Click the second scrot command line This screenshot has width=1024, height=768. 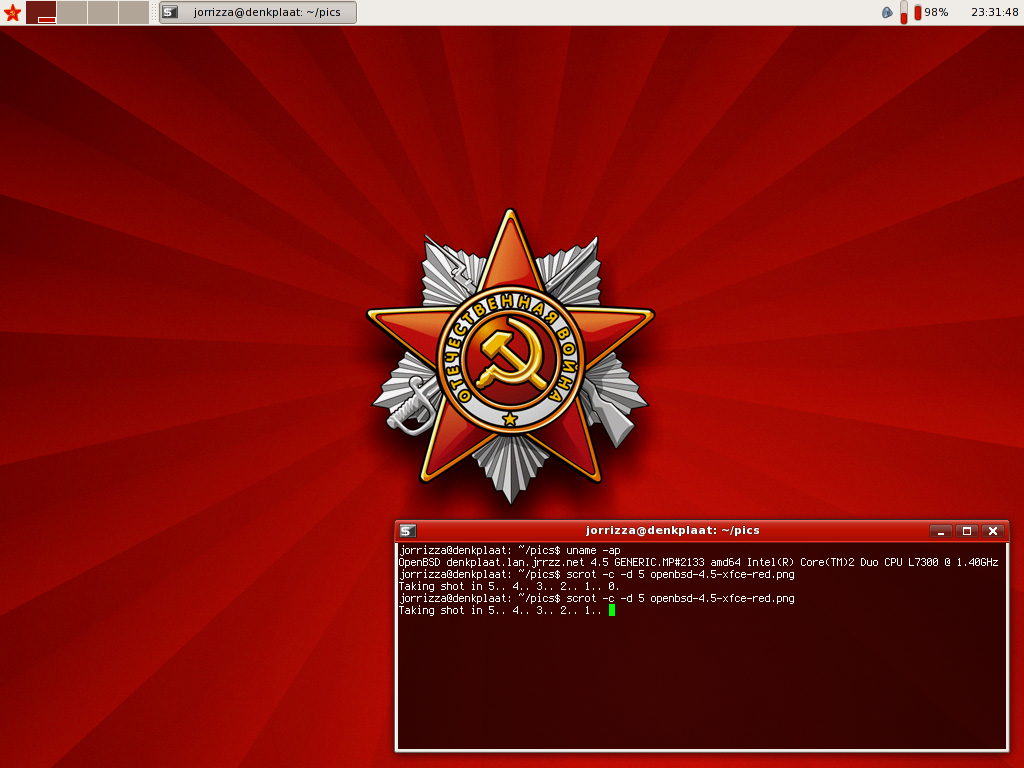coord(597,598)
